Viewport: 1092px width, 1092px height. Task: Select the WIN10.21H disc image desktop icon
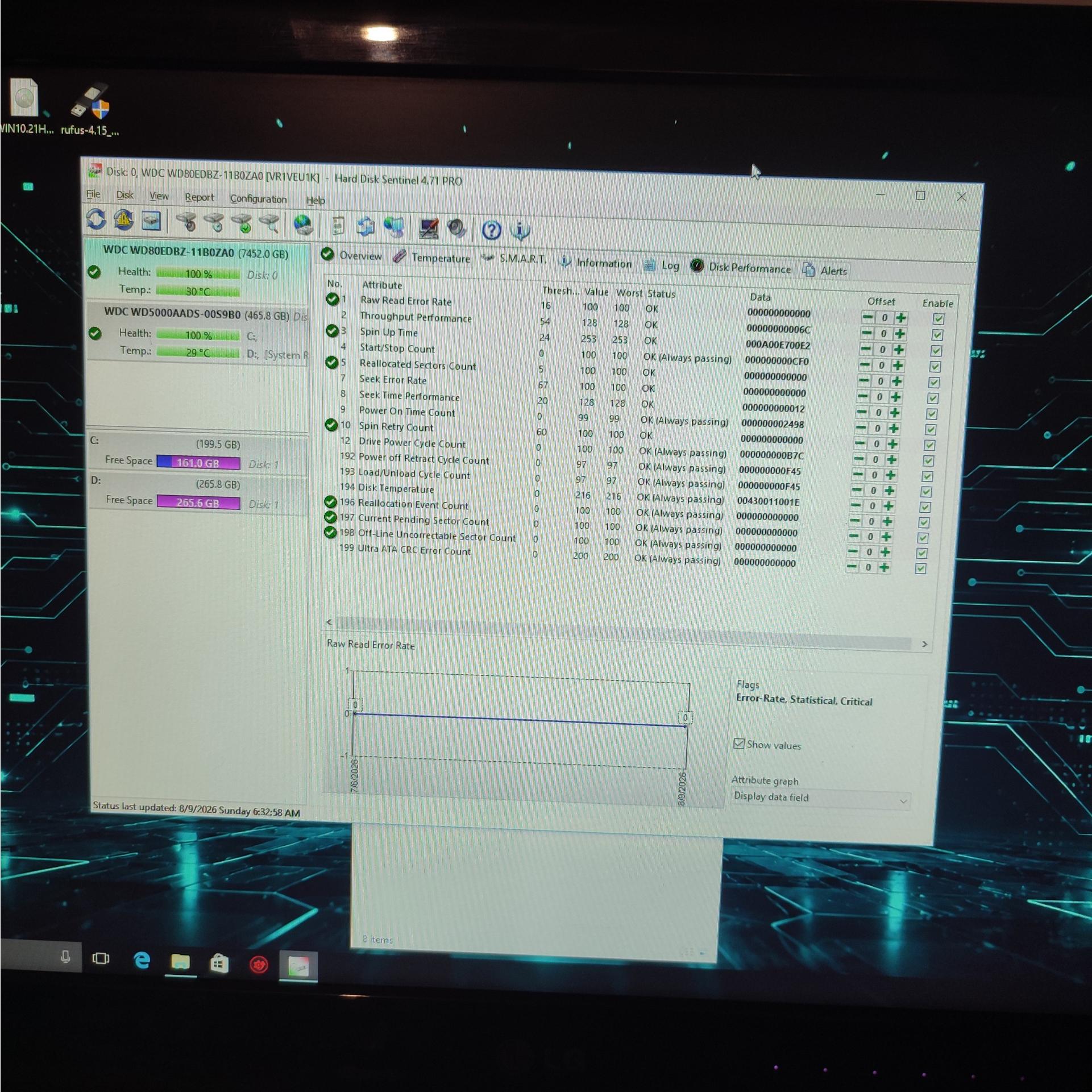point(26,107)
